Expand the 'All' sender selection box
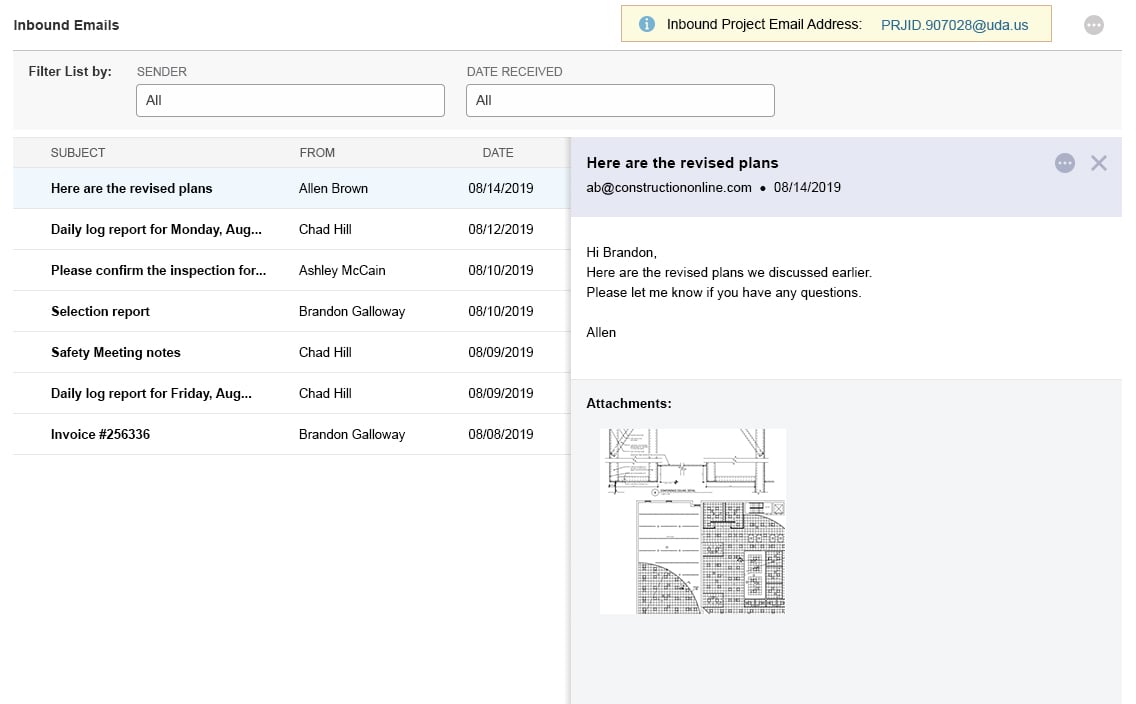The height and width of the screenshot is (704, 1136). pos(290,100)
